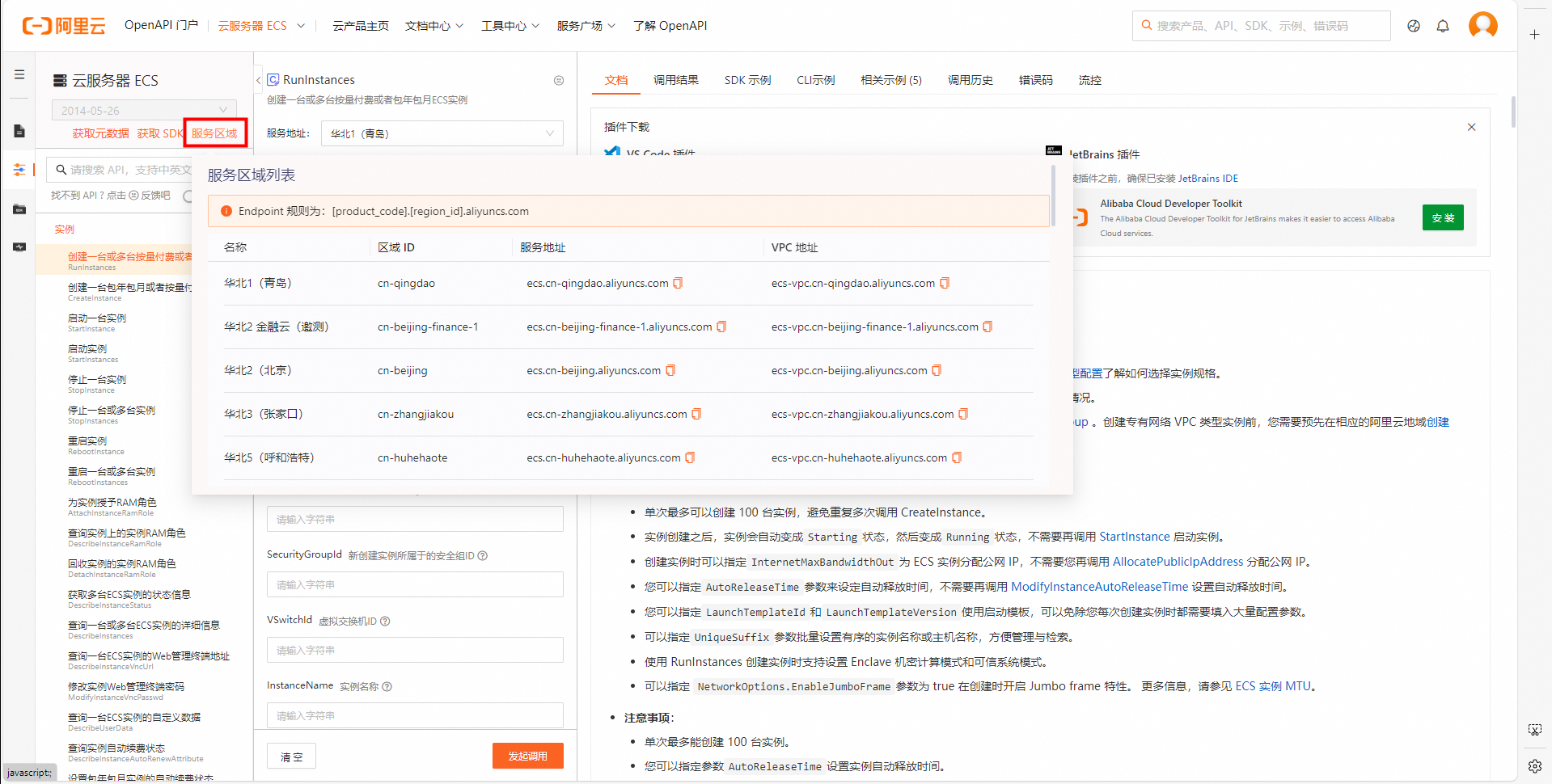Image resolution: width=1552 pixels, height=784 pixels.
Task: Switch to the SDK 示例 tab
Action: tap(747, 80)
